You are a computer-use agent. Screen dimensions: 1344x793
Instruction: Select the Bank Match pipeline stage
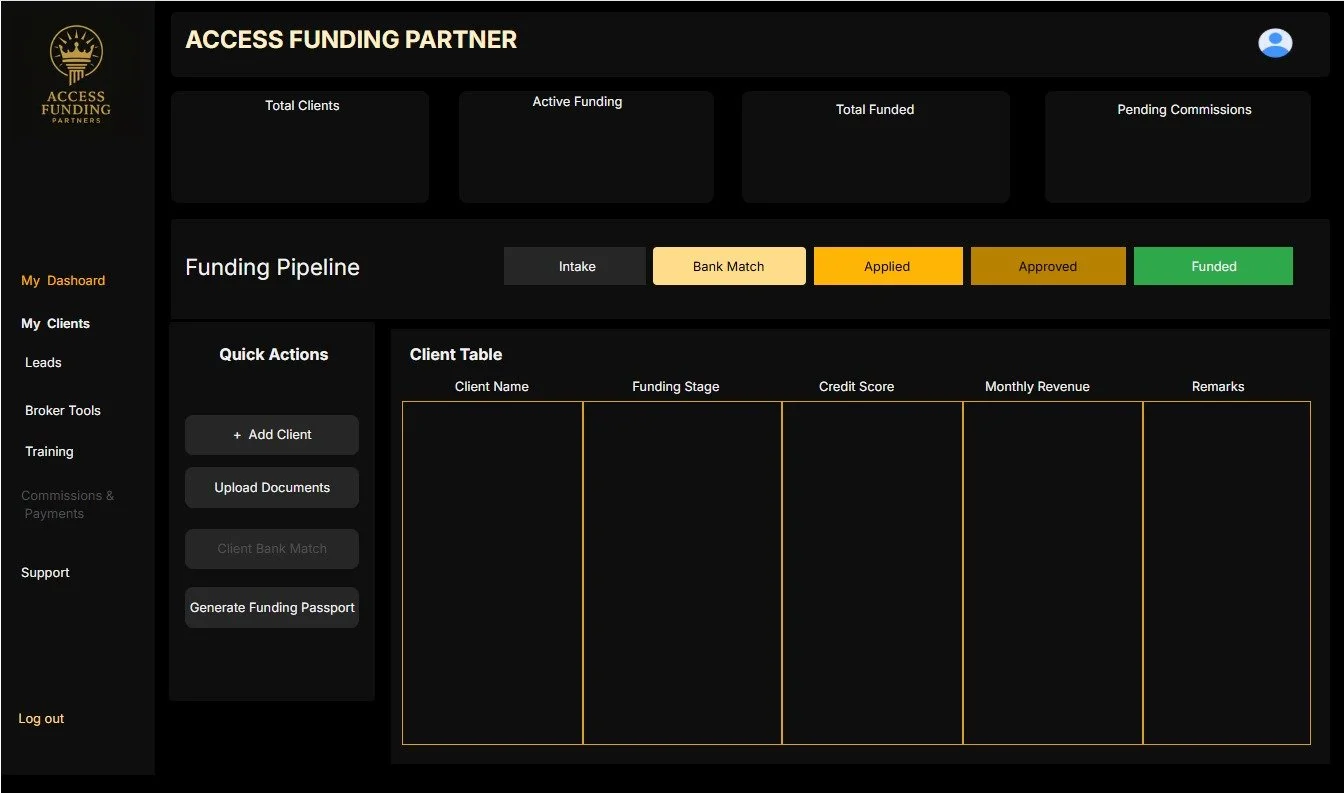pyautogui.click(x=729, y=266)
